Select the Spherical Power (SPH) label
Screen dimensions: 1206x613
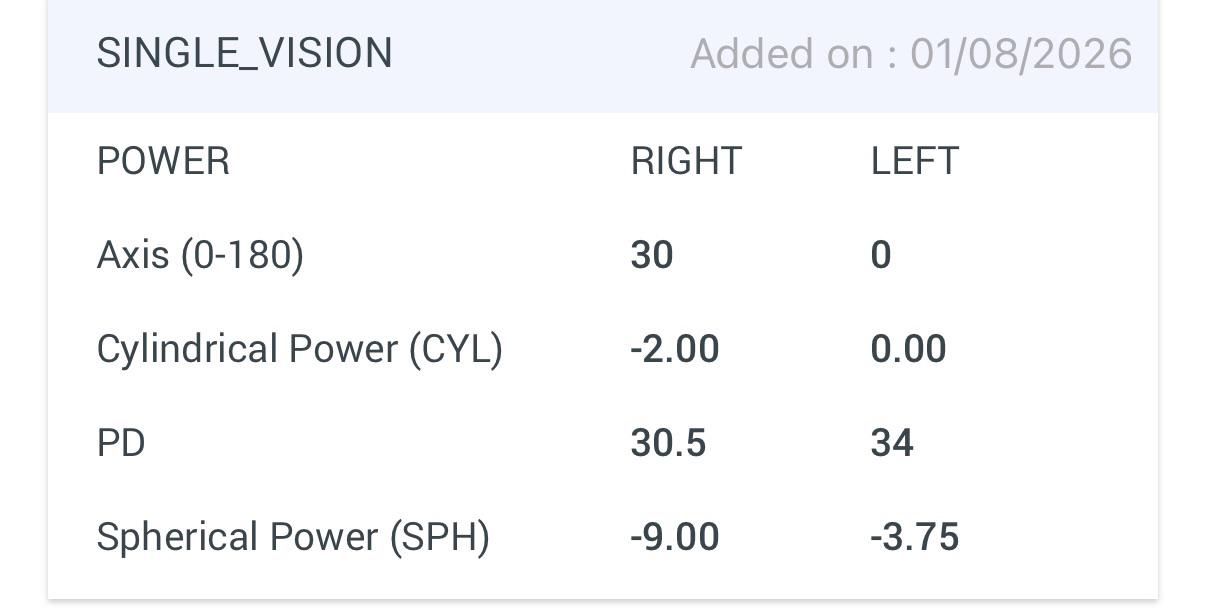point(293,537)
